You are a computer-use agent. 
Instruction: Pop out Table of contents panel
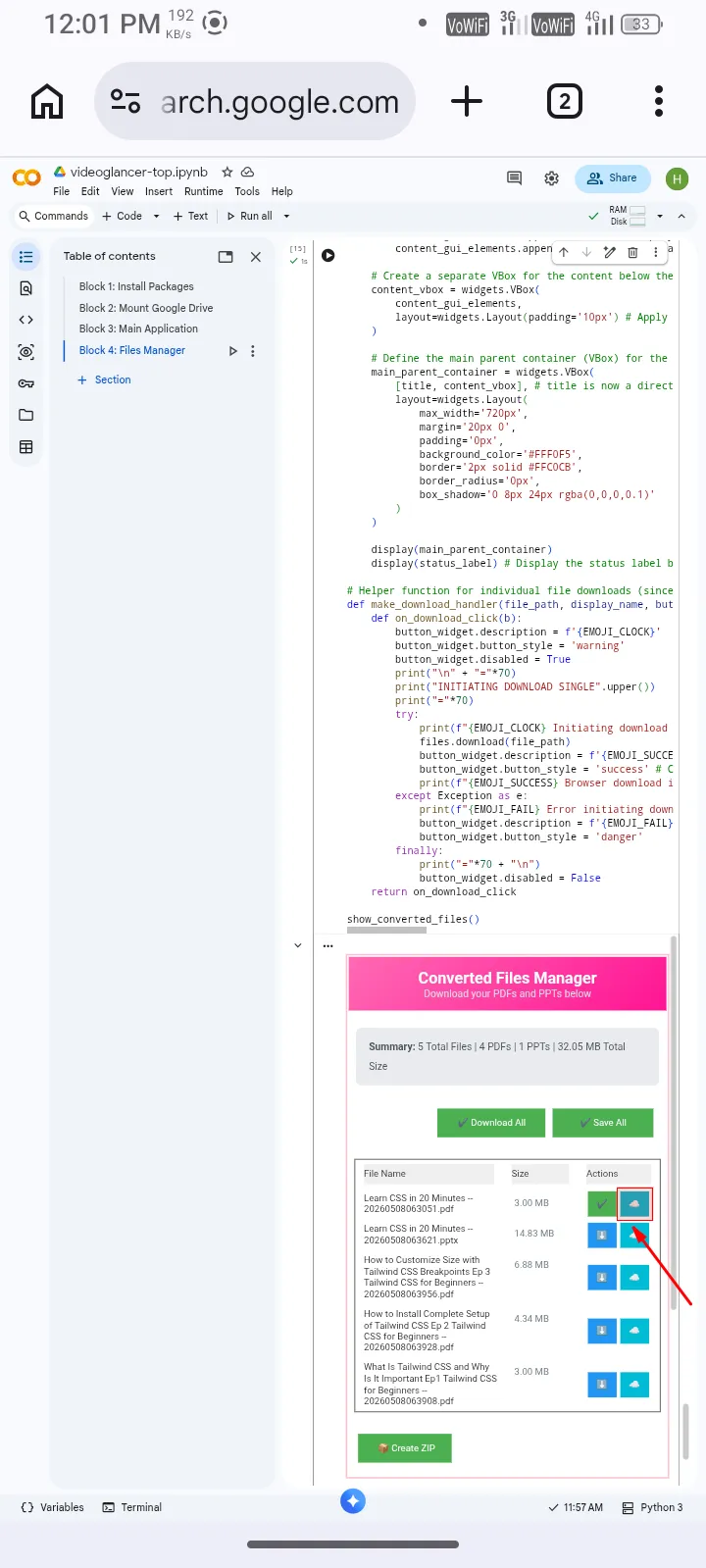point(226,257)
